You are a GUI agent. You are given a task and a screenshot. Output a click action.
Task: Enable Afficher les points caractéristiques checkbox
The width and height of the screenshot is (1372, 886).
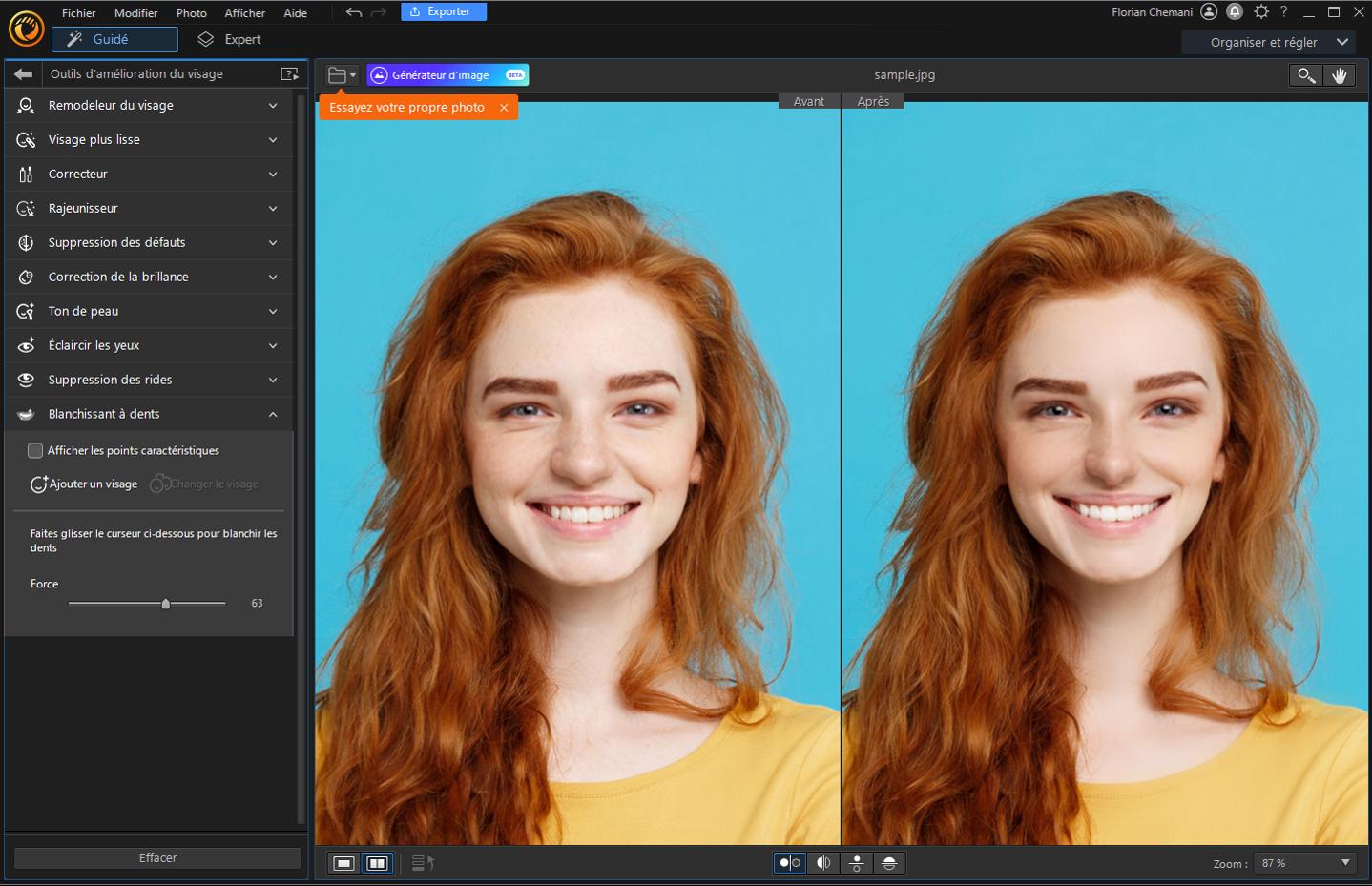coord(35,450)
